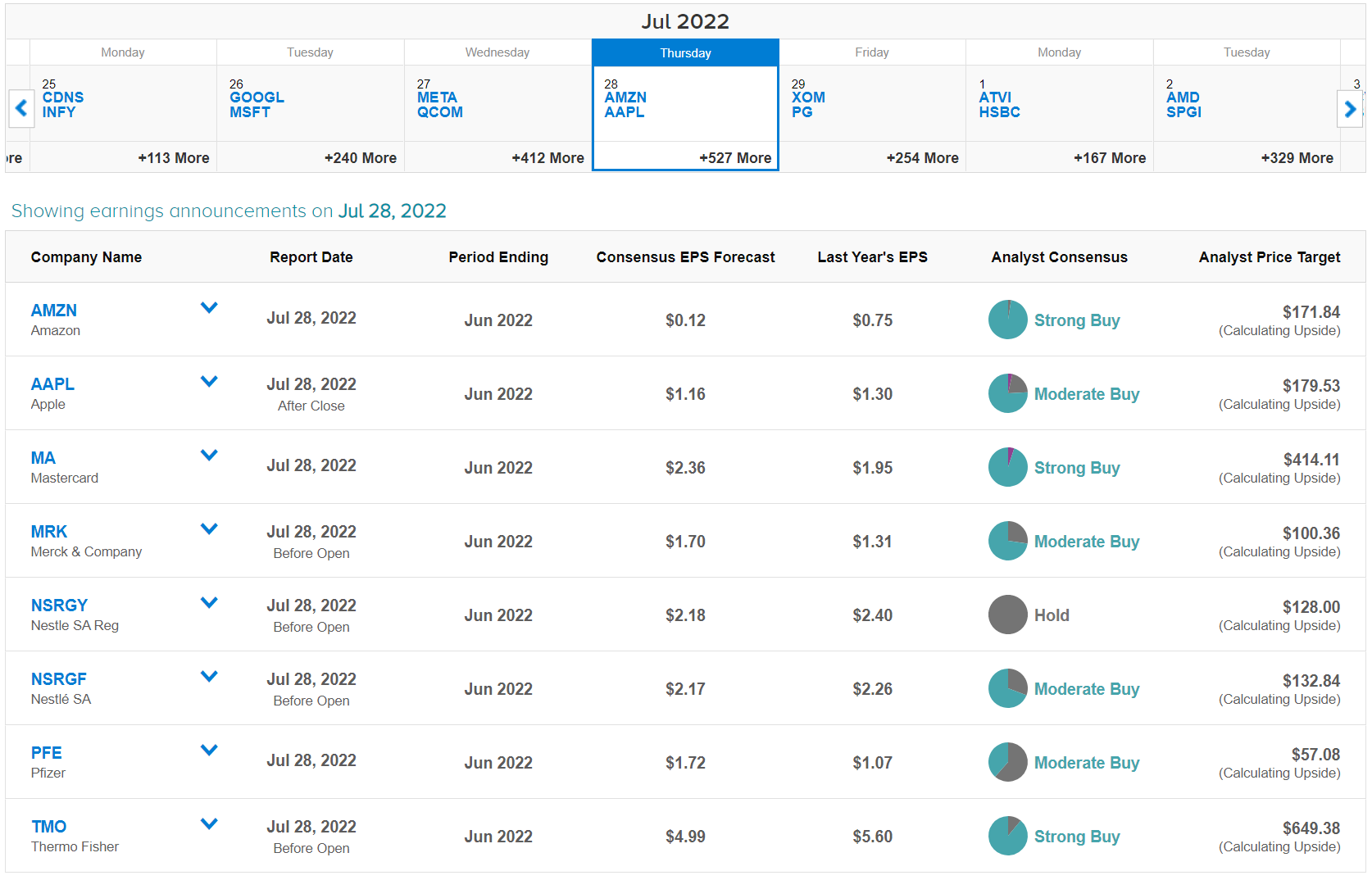Expand the NSRGF row chevron
This screenshot has height=880, width=1372.
point(209,676)
